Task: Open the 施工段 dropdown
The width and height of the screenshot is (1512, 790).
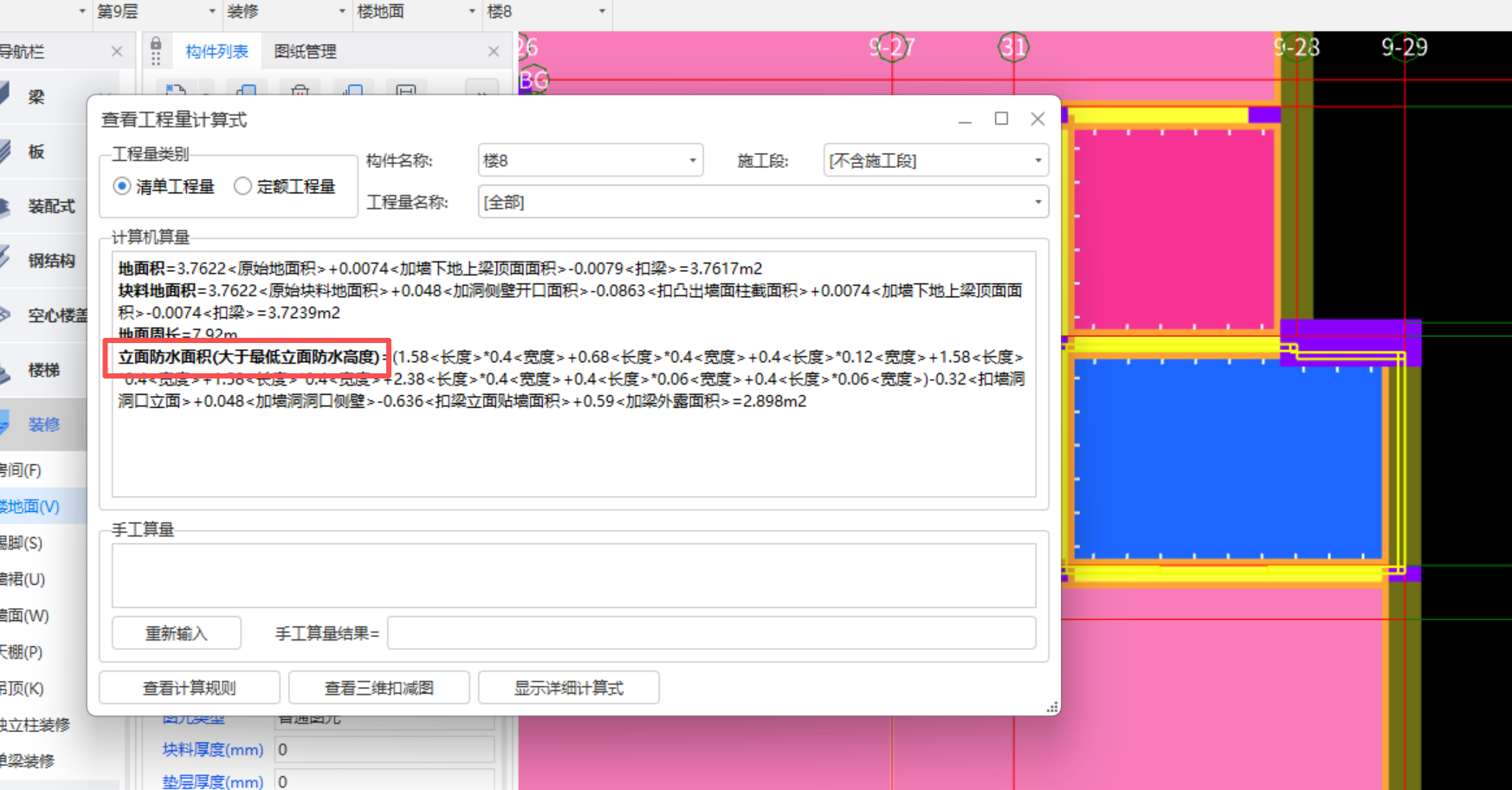Action: point(936,160)
